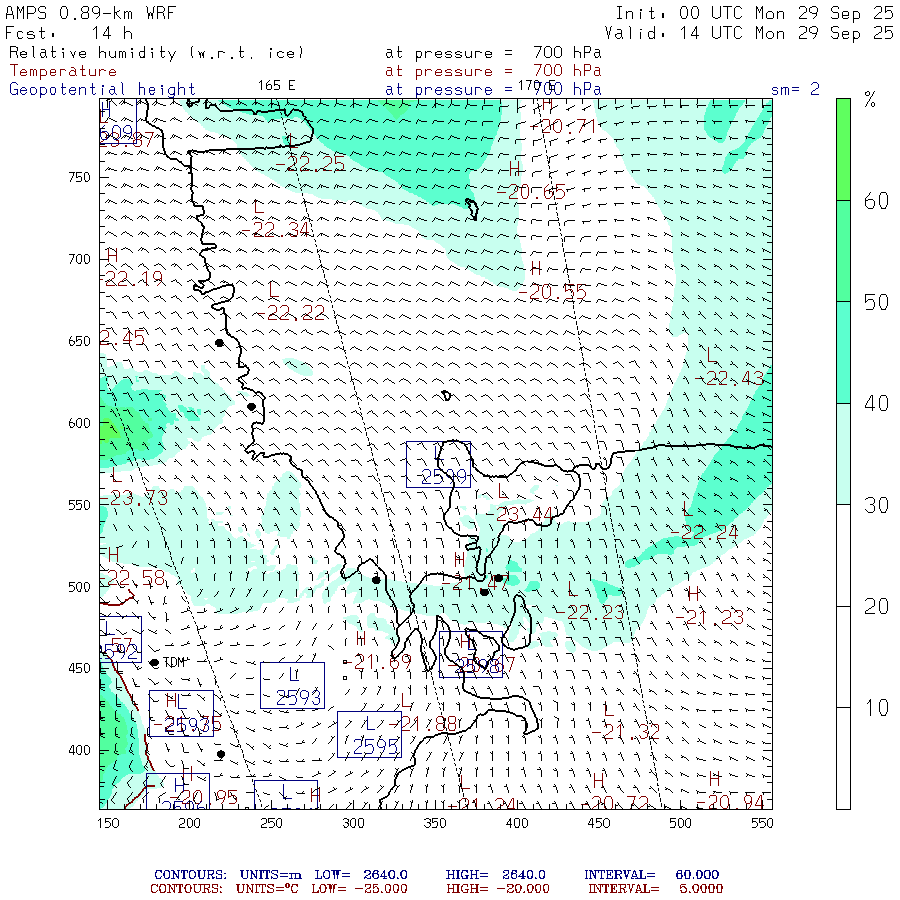Click the -21.69 temperature high value
This screenshot has width=900, height=900.
(379, 662)
